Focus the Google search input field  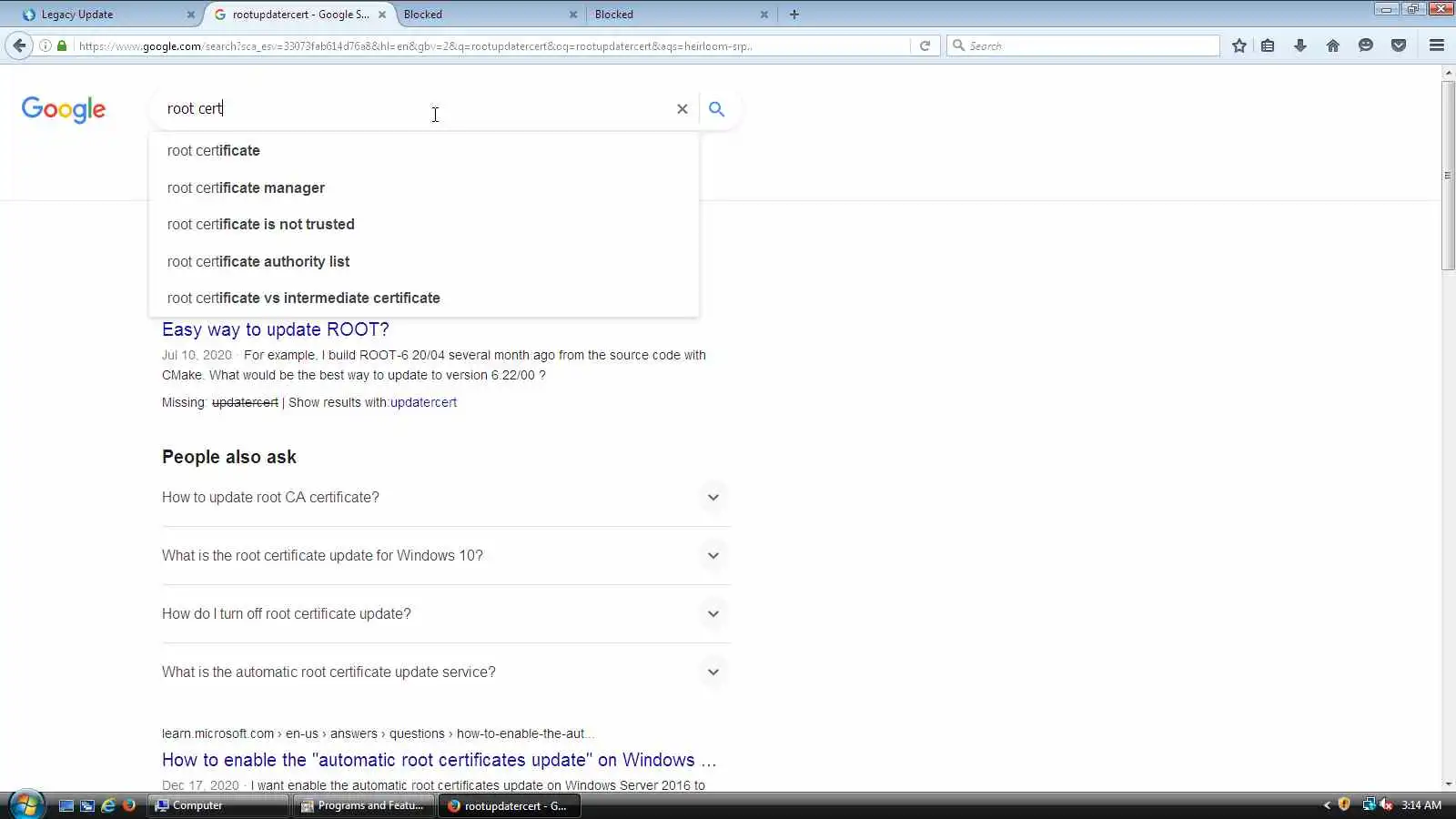coord(415,109)
